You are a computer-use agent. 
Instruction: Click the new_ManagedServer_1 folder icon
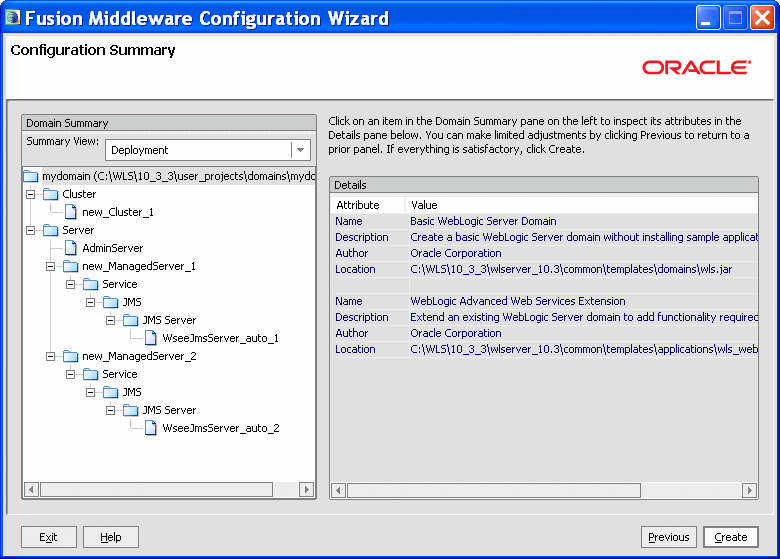[x=71, y=266]
